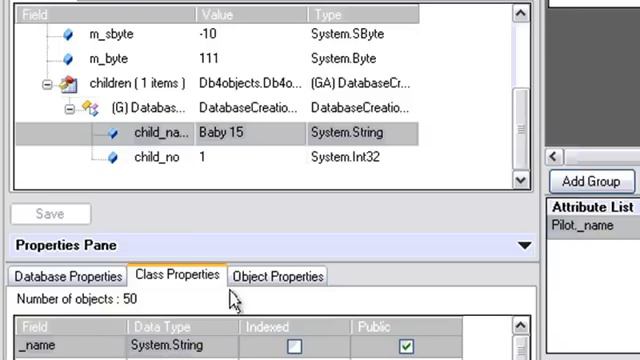This screenshot has height=360, width=640.
Task: Click the Public column header
Action: [407, 327]
